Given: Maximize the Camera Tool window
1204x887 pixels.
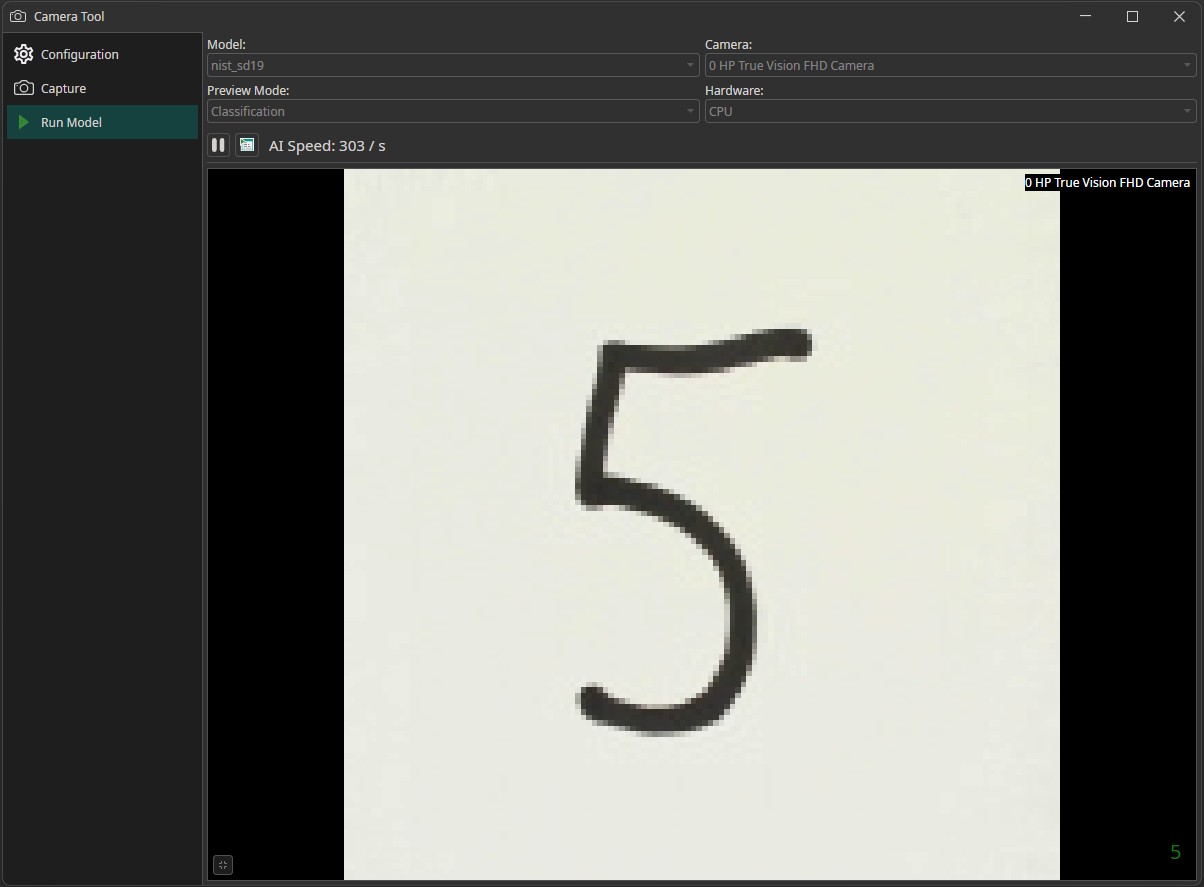Looking at the screenshot, I should pyautogui.click(x=1132, y=16).
